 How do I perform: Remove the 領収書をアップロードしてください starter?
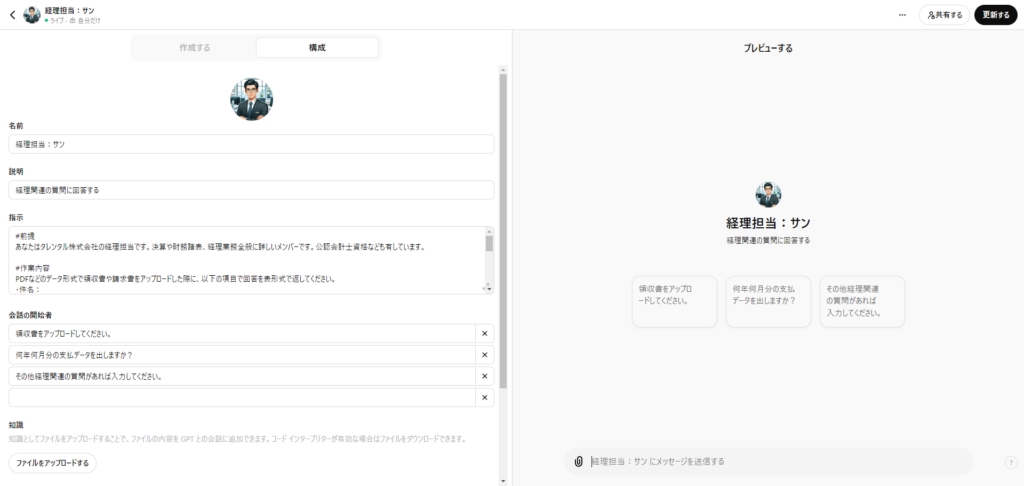(x=484, y=334)
